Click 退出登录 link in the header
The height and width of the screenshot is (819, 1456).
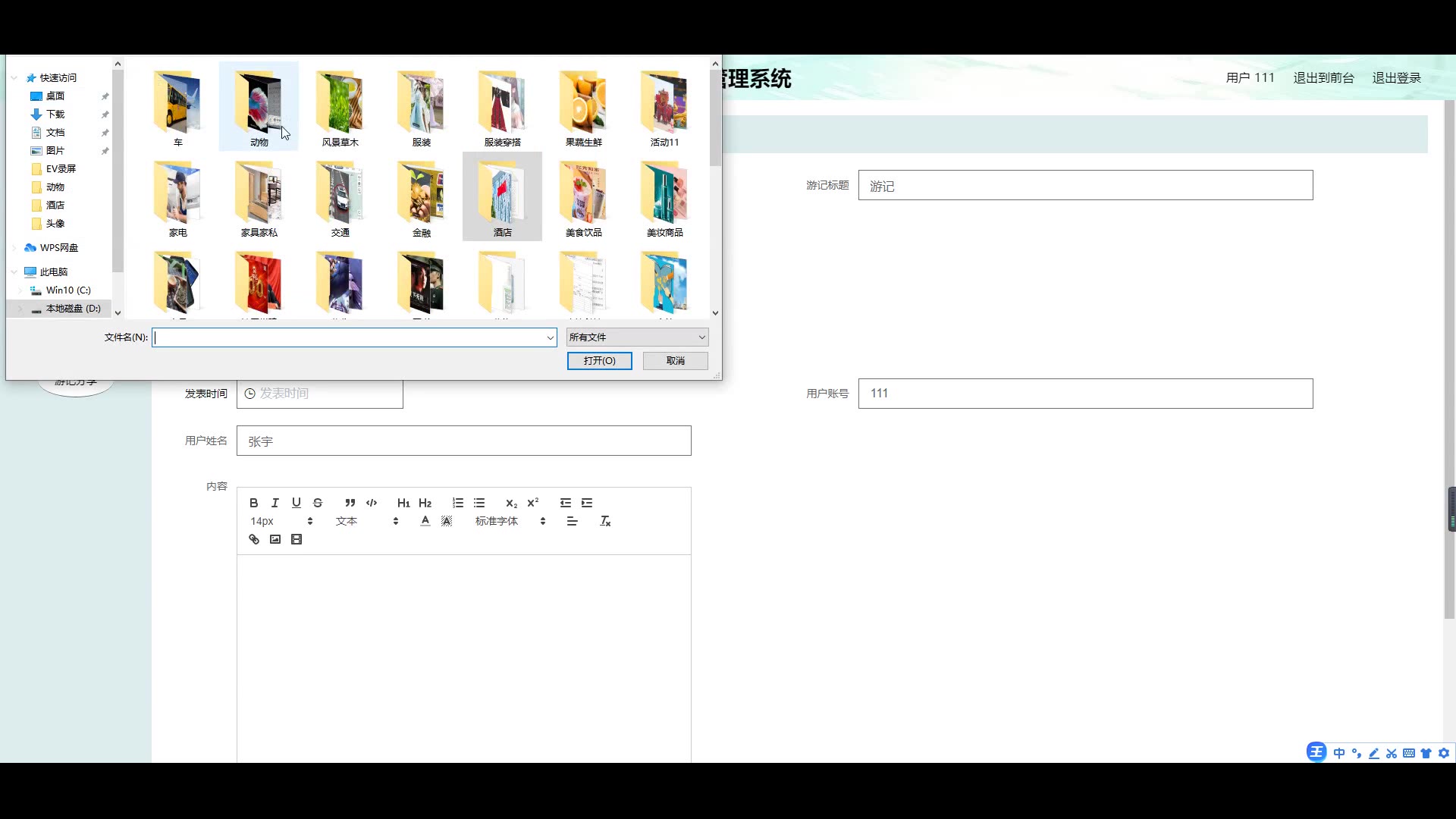(1396, 77)
